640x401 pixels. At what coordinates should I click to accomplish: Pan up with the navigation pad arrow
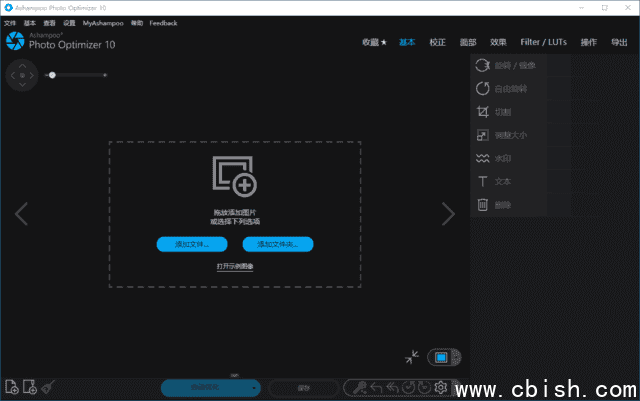[x=22, y=66]
